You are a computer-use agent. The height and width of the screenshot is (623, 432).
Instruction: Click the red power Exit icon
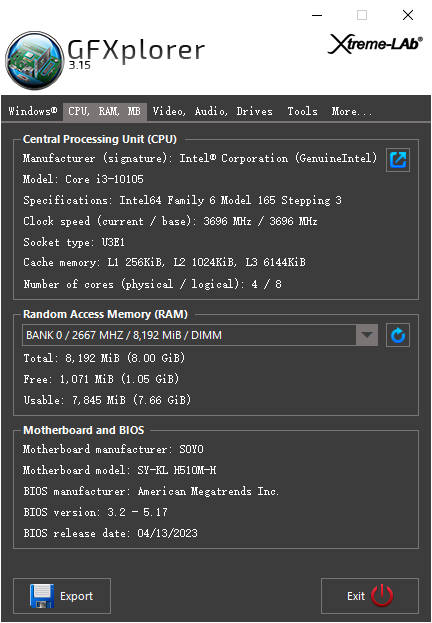point(382,595)
